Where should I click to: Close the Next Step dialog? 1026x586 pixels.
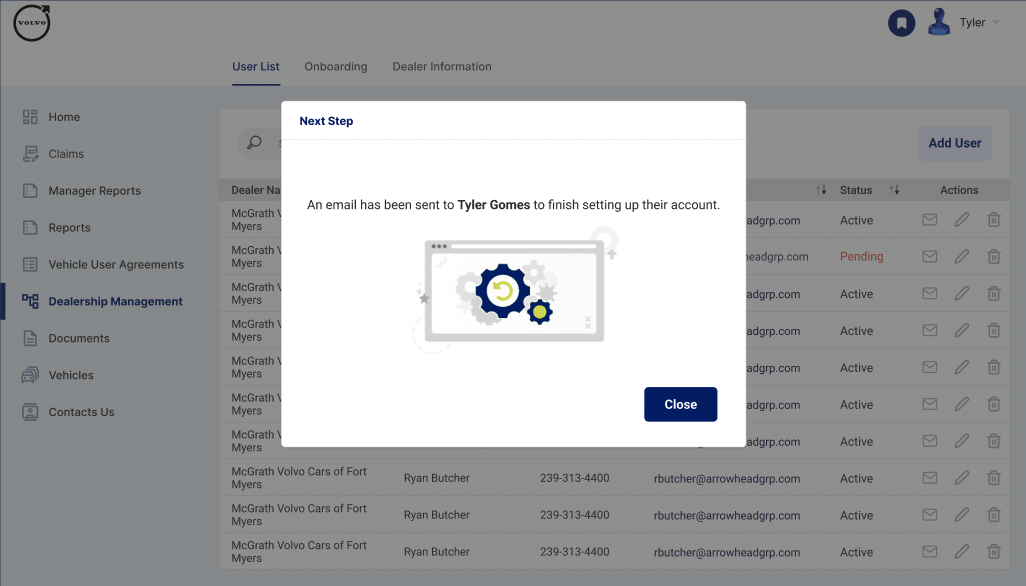[x=680, y=404]
